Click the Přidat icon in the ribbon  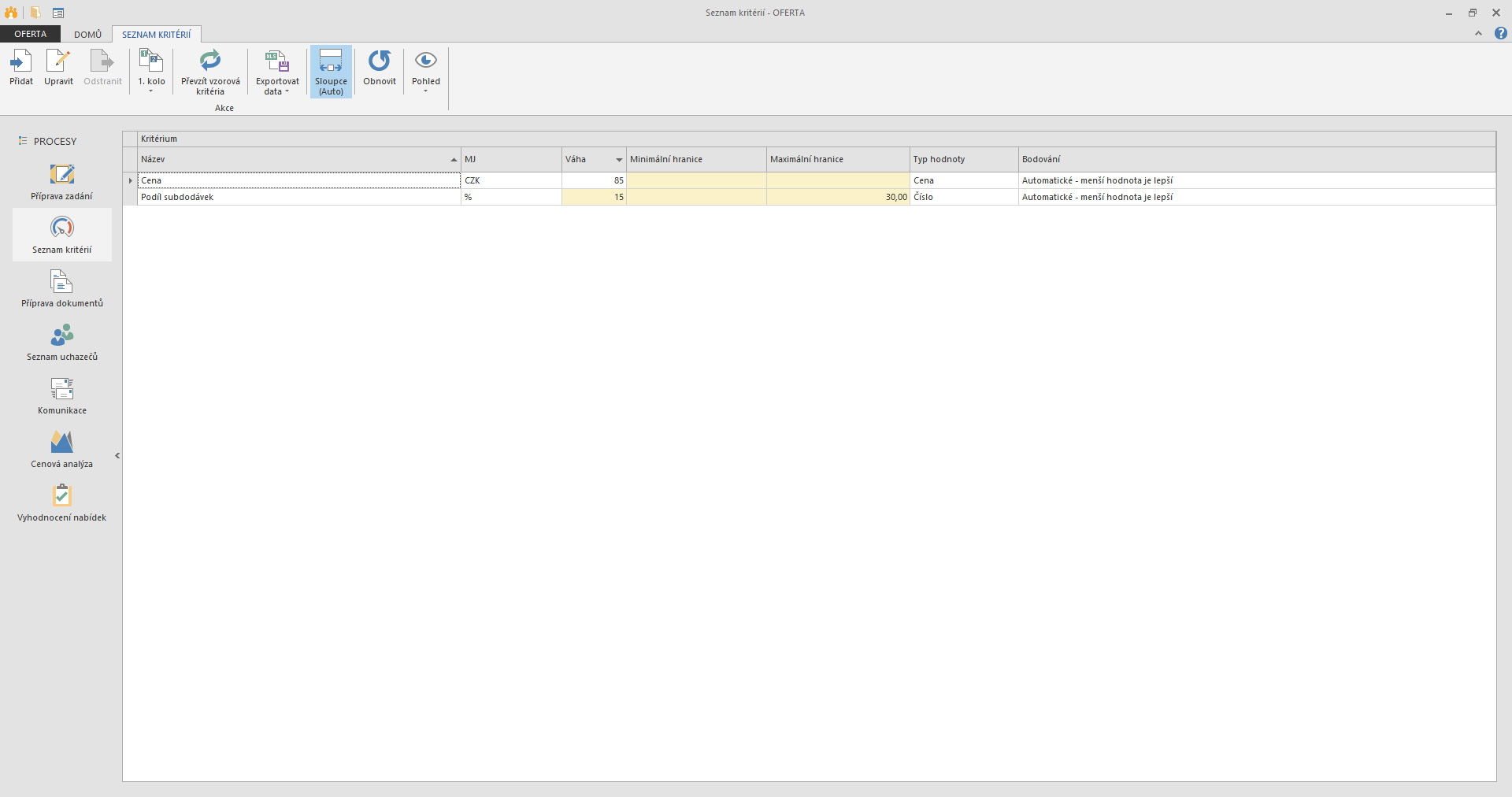tap(21, 61)
